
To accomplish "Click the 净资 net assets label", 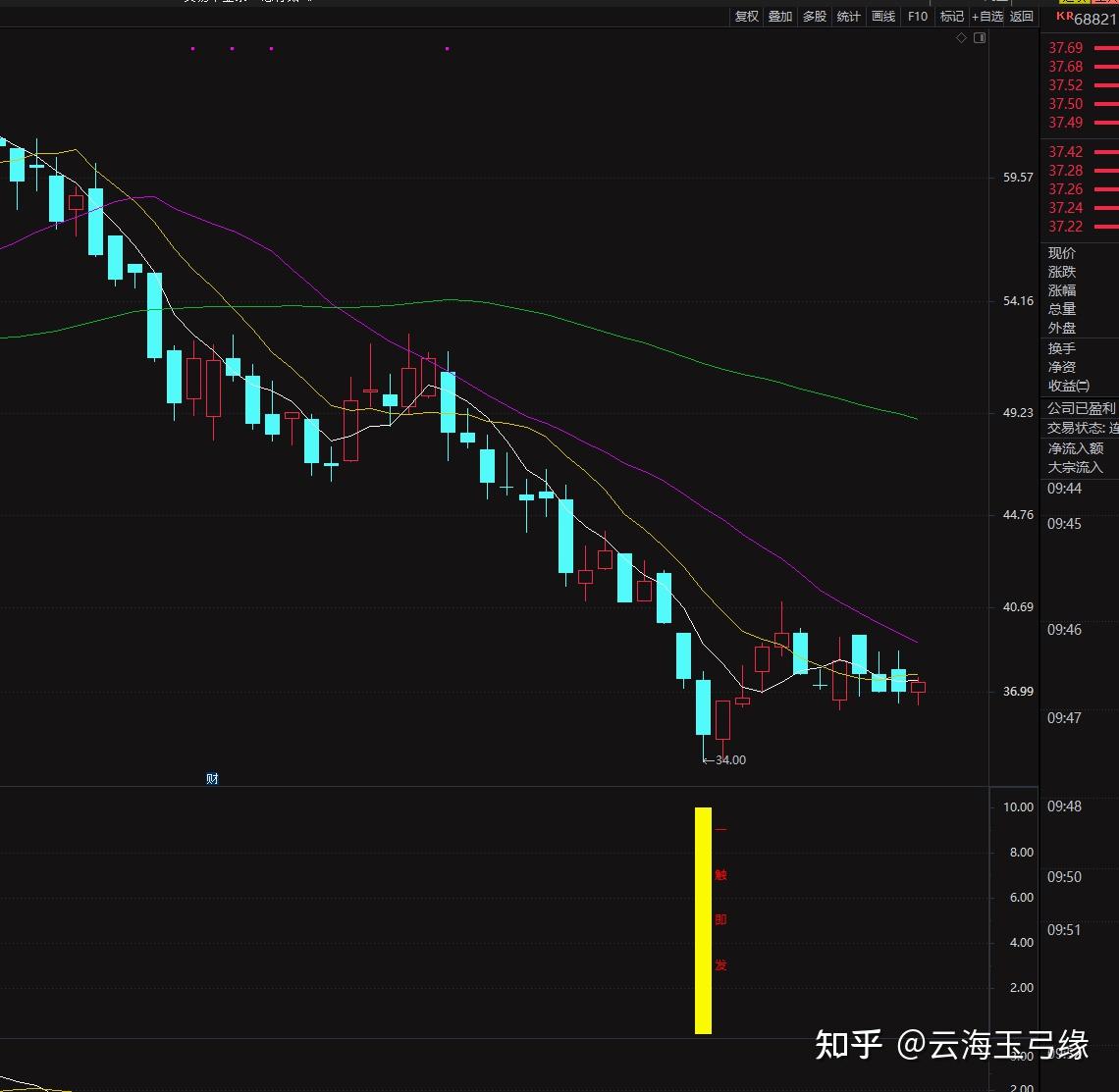I will tap(1061, 367).
